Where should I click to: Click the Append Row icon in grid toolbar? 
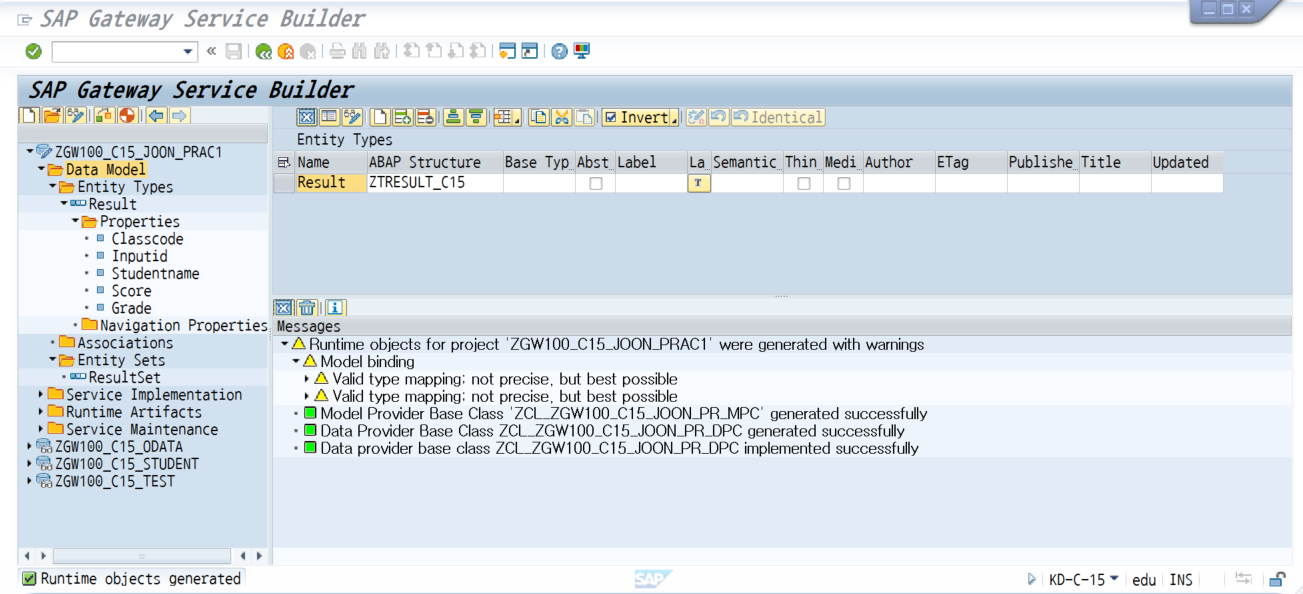pos(381,117)
